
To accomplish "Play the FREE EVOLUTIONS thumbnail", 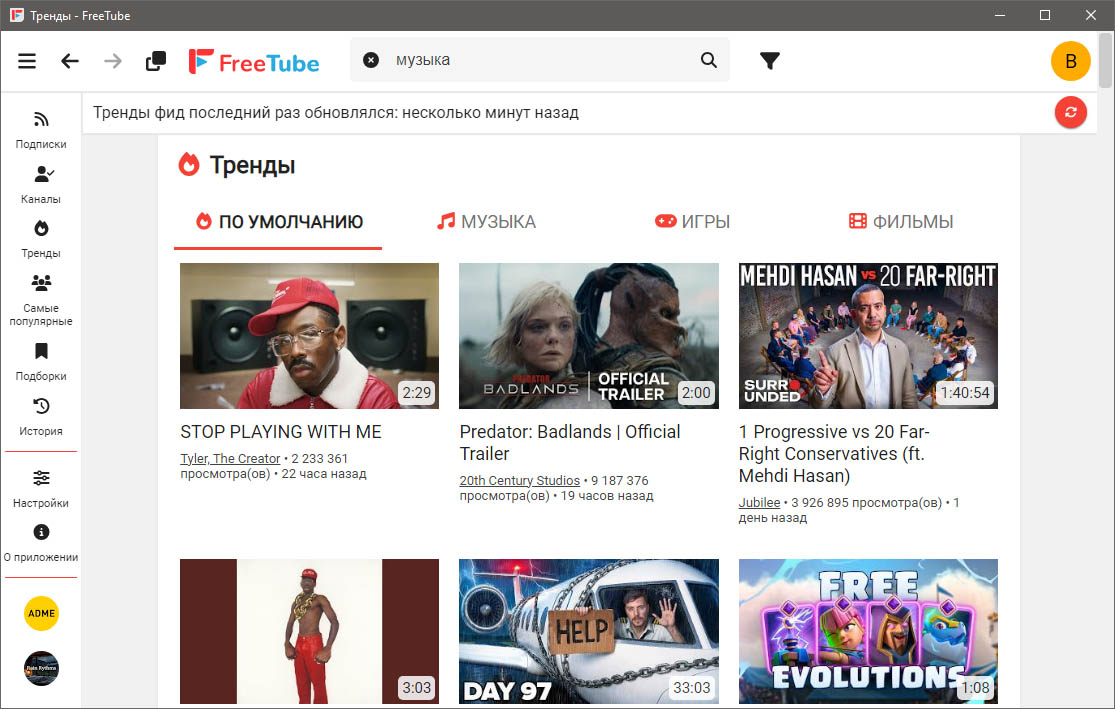I will 868,631.
